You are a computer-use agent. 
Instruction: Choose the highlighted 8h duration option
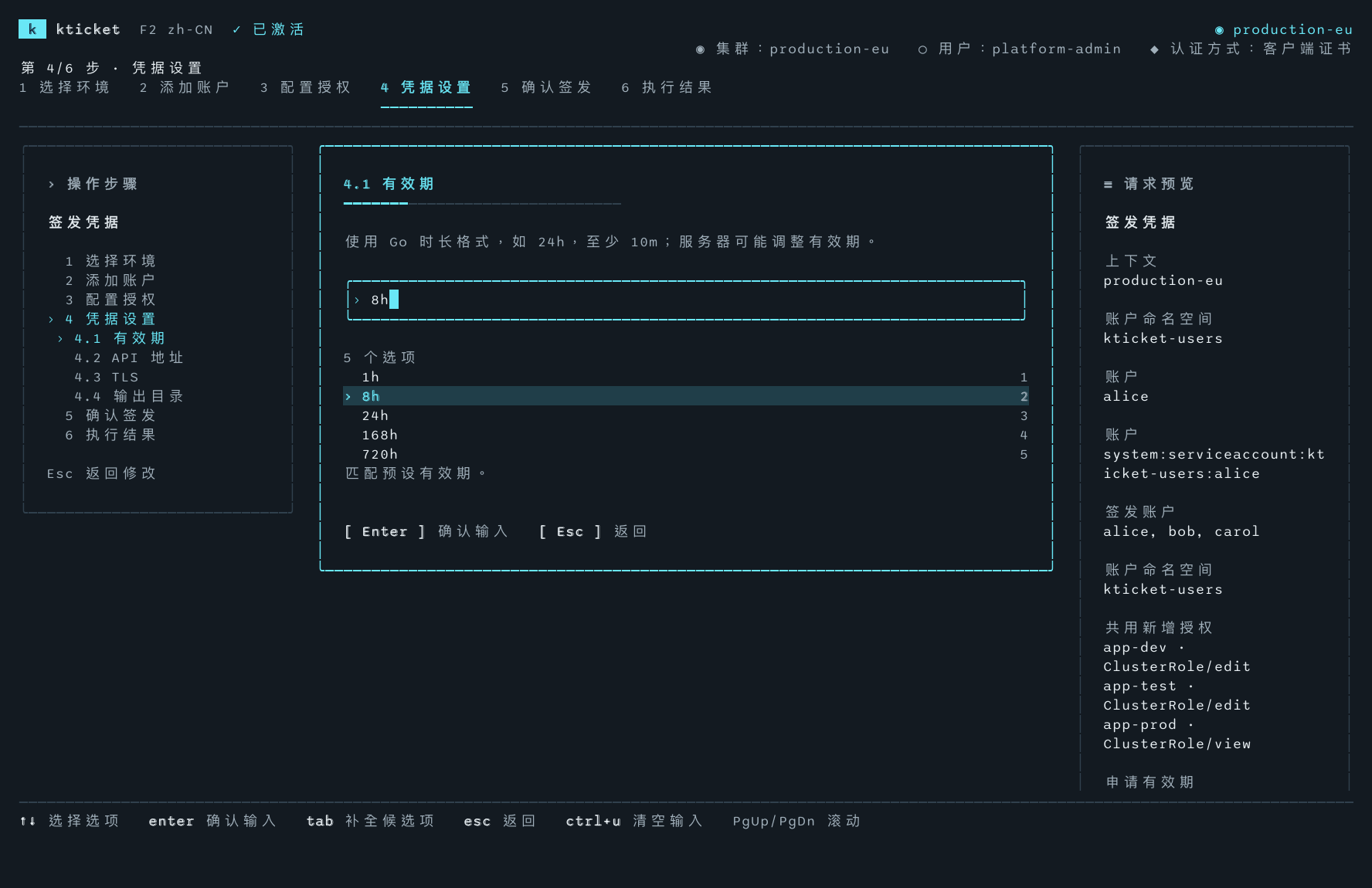(x=686, y=396)
